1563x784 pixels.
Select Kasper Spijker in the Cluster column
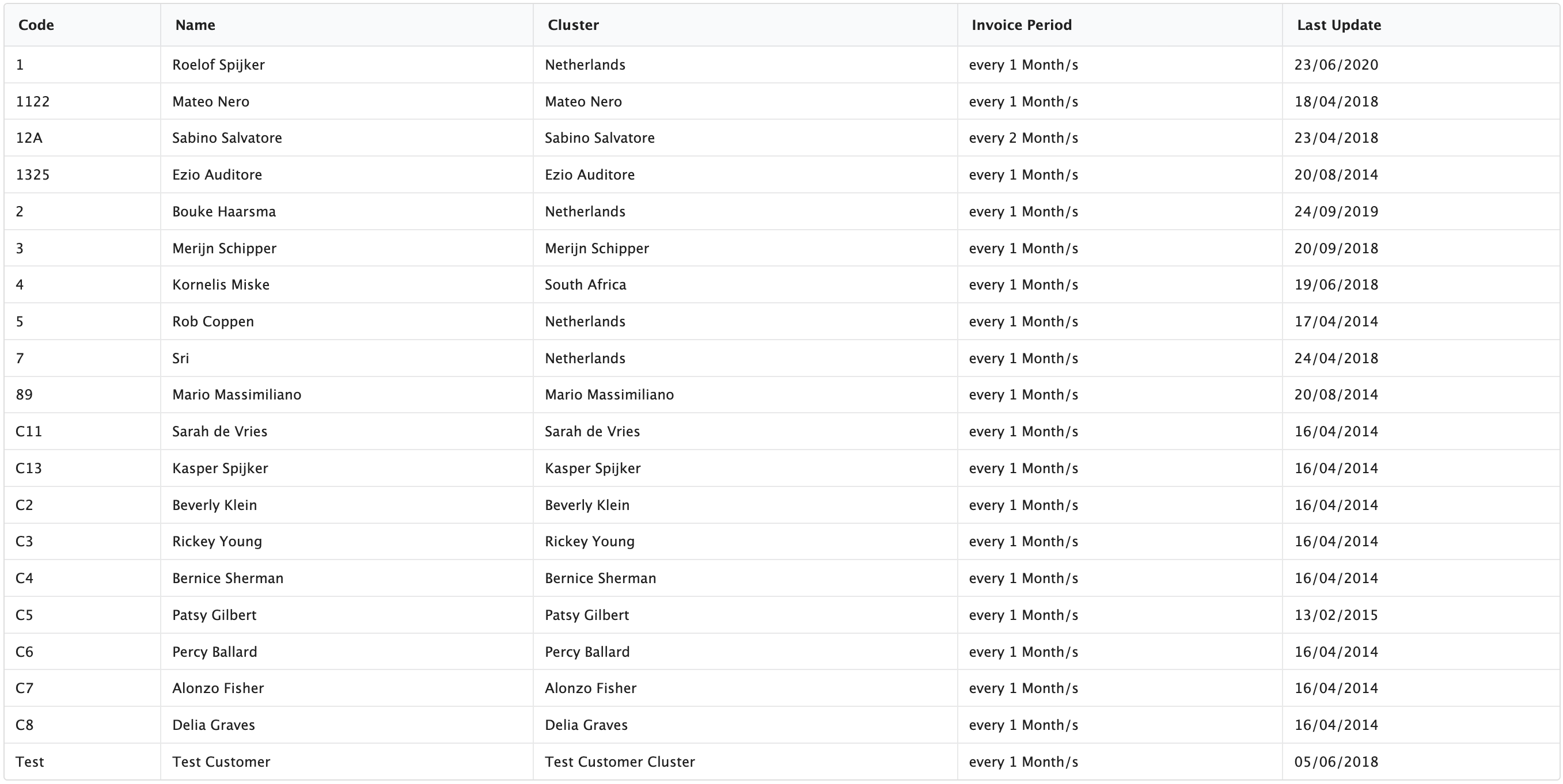pyautogui.click(x=593, y=468)
